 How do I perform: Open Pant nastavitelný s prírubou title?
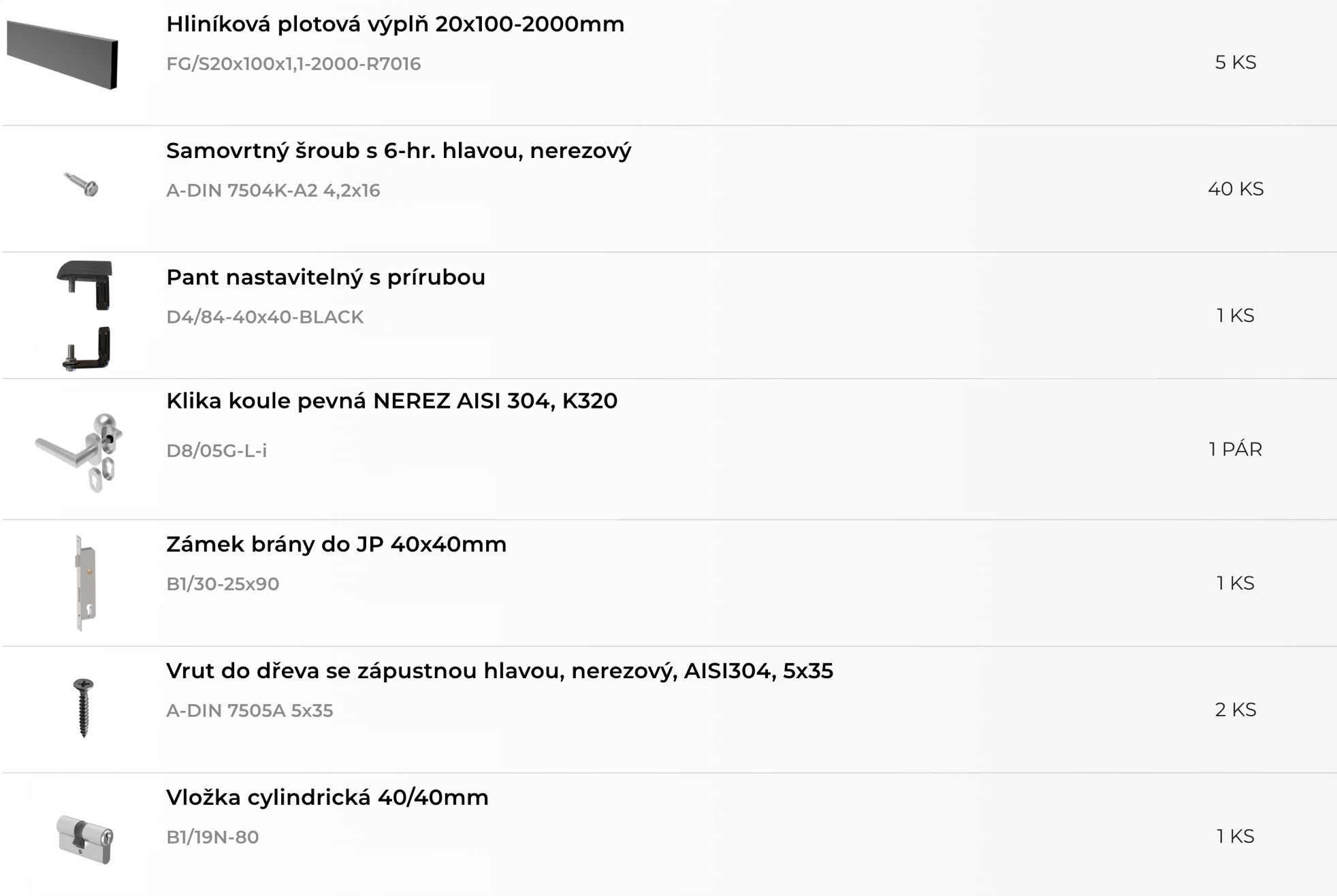pos(325,278)
